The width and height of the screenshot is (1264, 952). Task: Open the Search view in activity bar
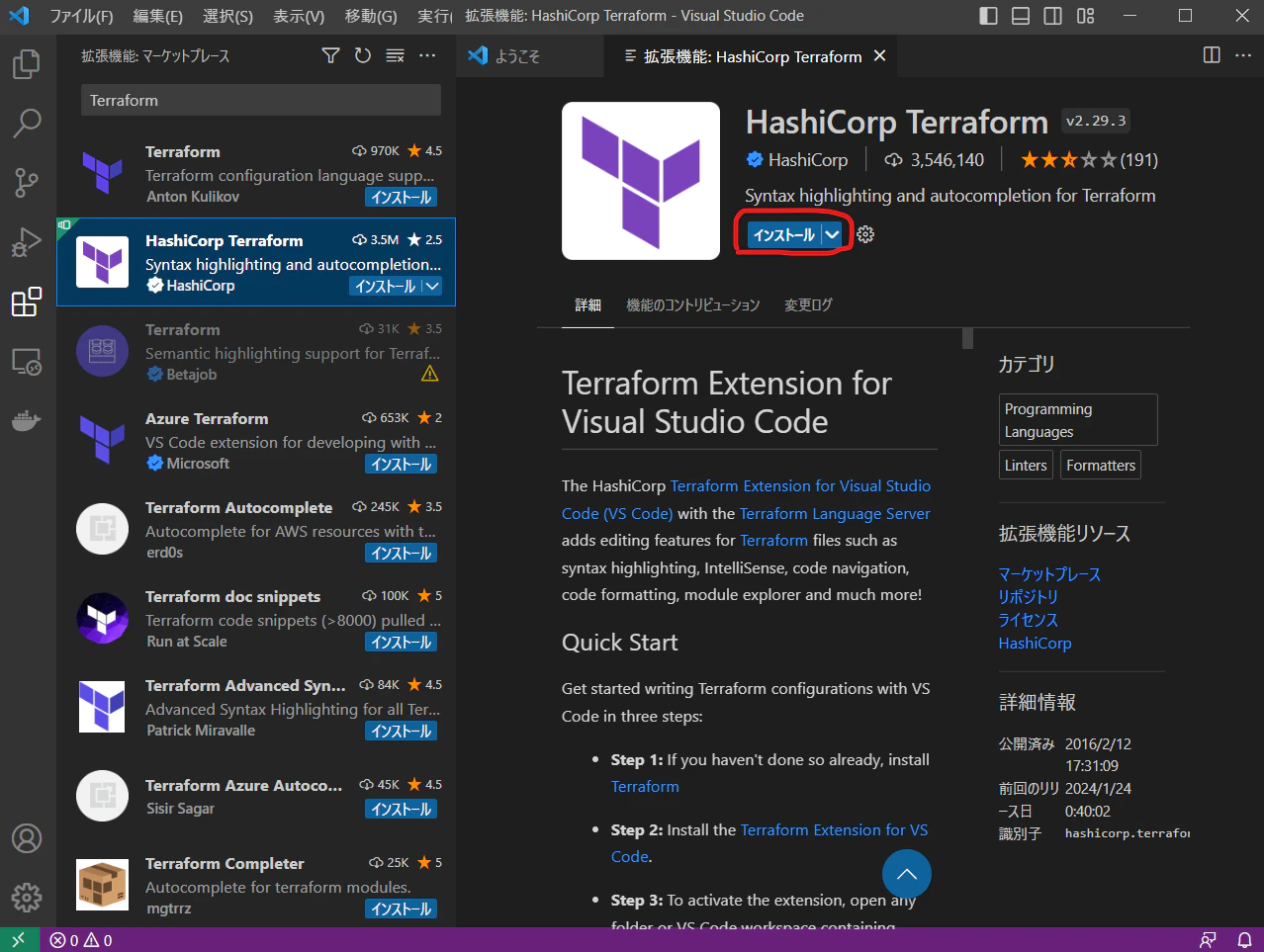point(27,124)
